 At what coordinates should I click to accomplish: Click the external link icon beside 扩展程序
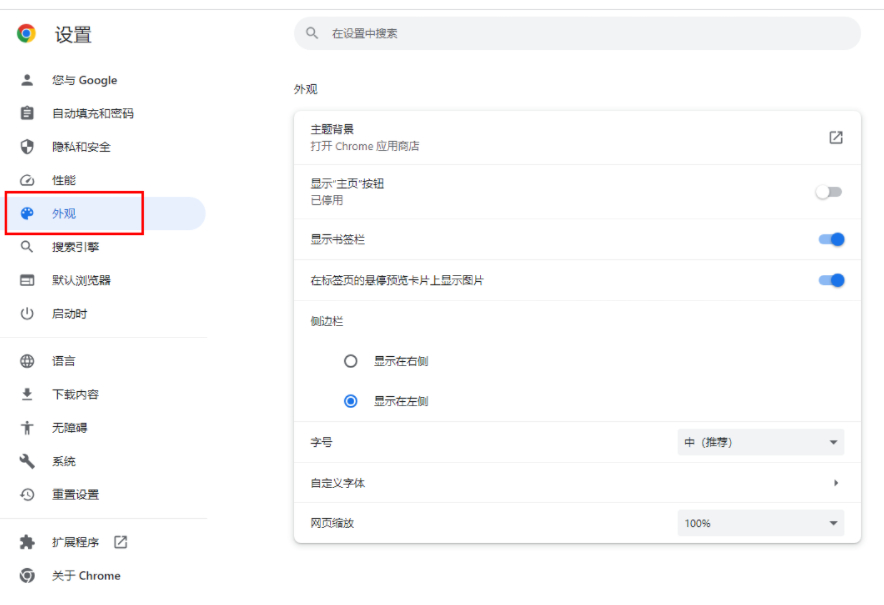click(x=121, y=542)
